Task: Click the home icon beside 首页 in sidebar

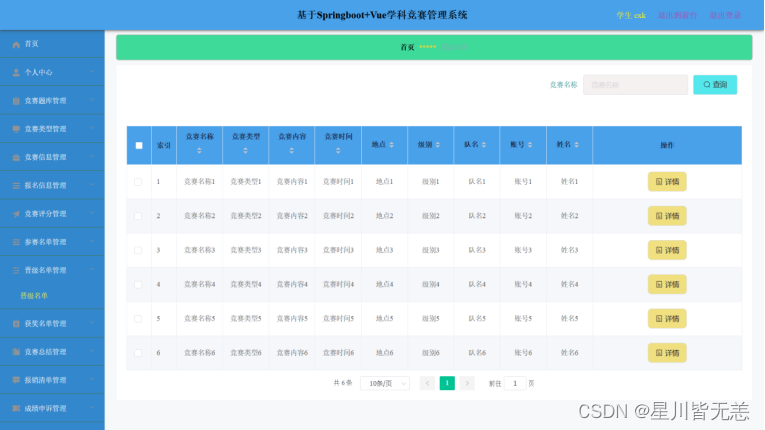Action: tap(16, 44)
